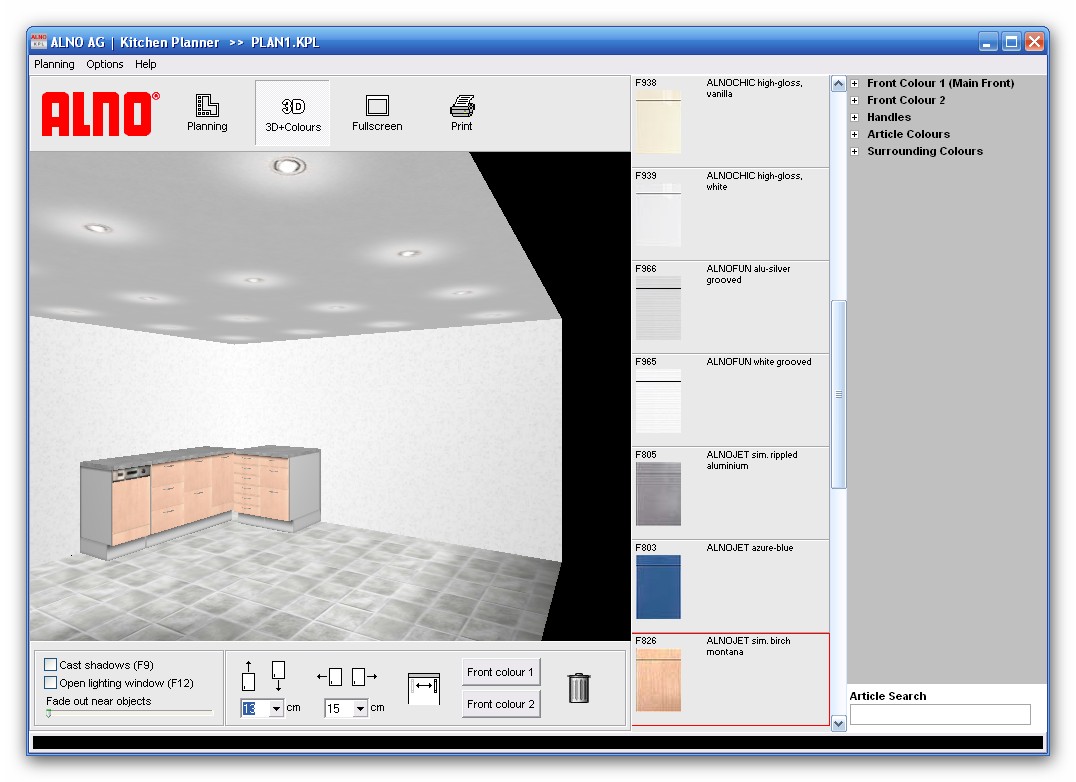Screen dimensions: 1076x782
Task: Expand the Surrounding Colours tree node
Action: coord(854,152)
